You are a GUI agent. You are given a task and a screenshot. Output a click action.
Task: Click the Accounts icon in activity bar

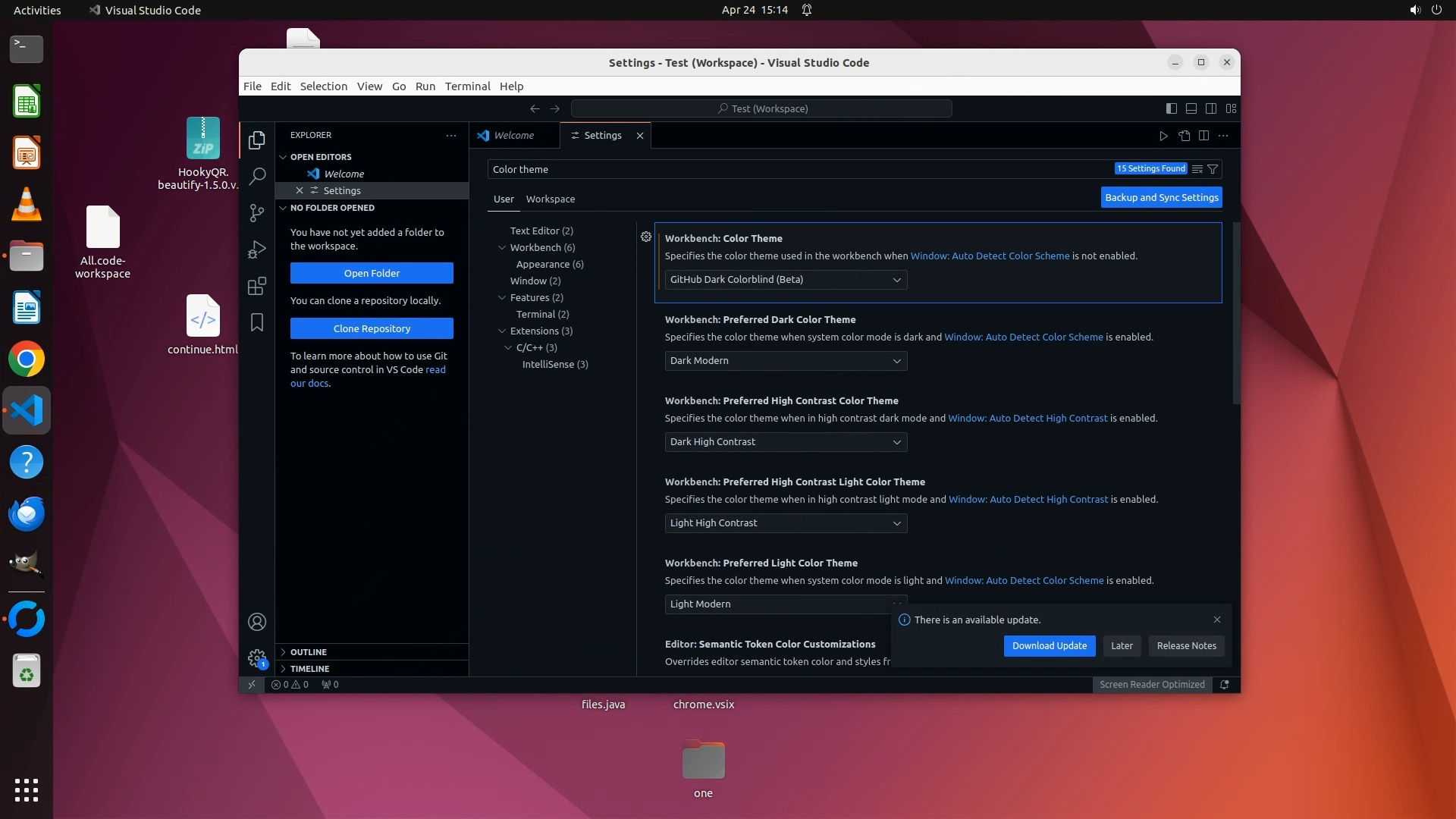[257, 622]
